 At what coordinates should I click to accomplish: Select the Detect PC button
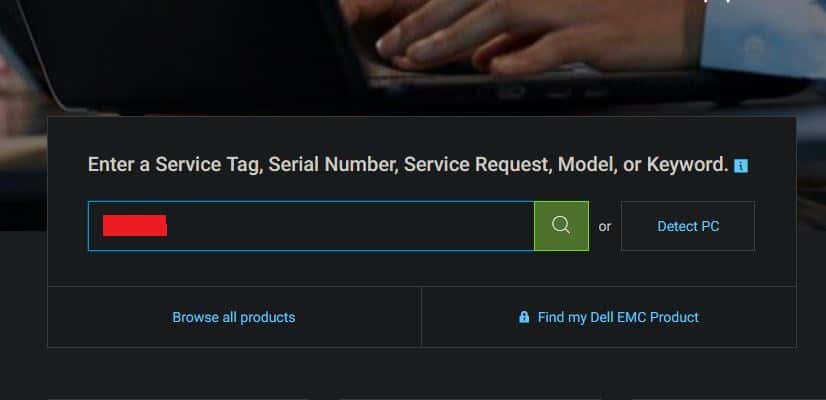coord(687,226)
